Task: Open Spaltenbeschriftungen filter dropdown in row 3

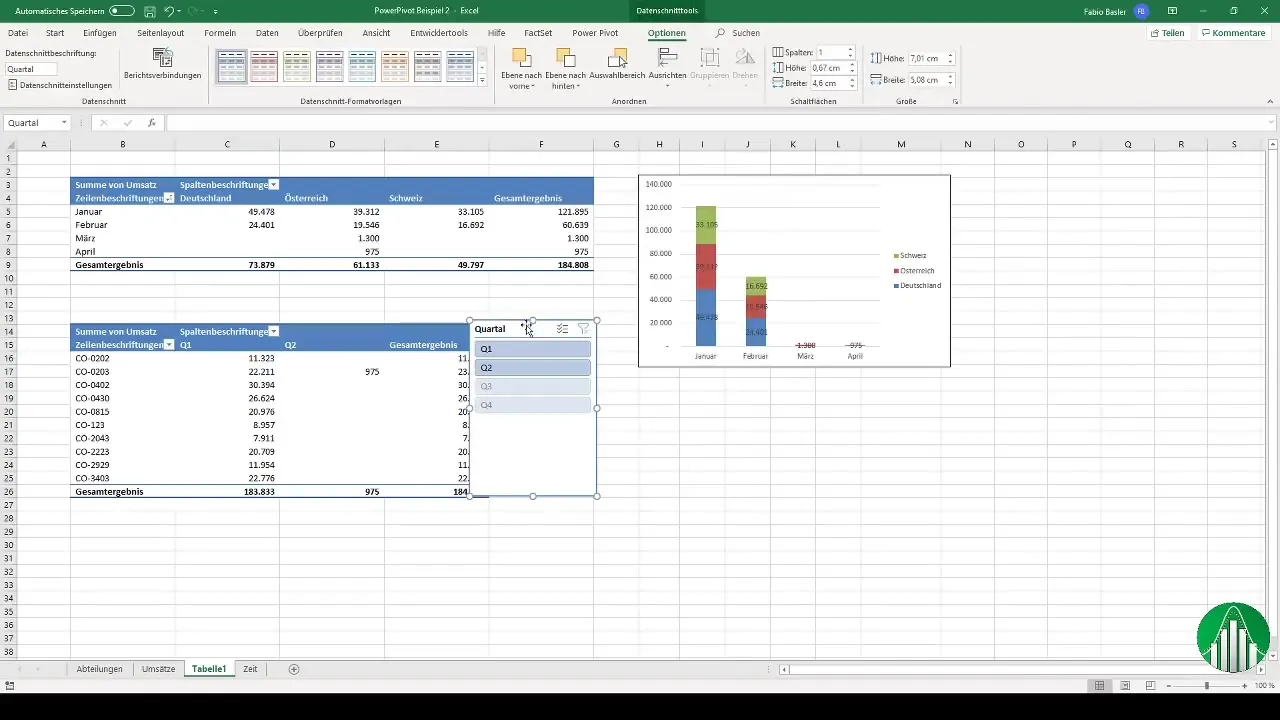Action: coord(274,185)
